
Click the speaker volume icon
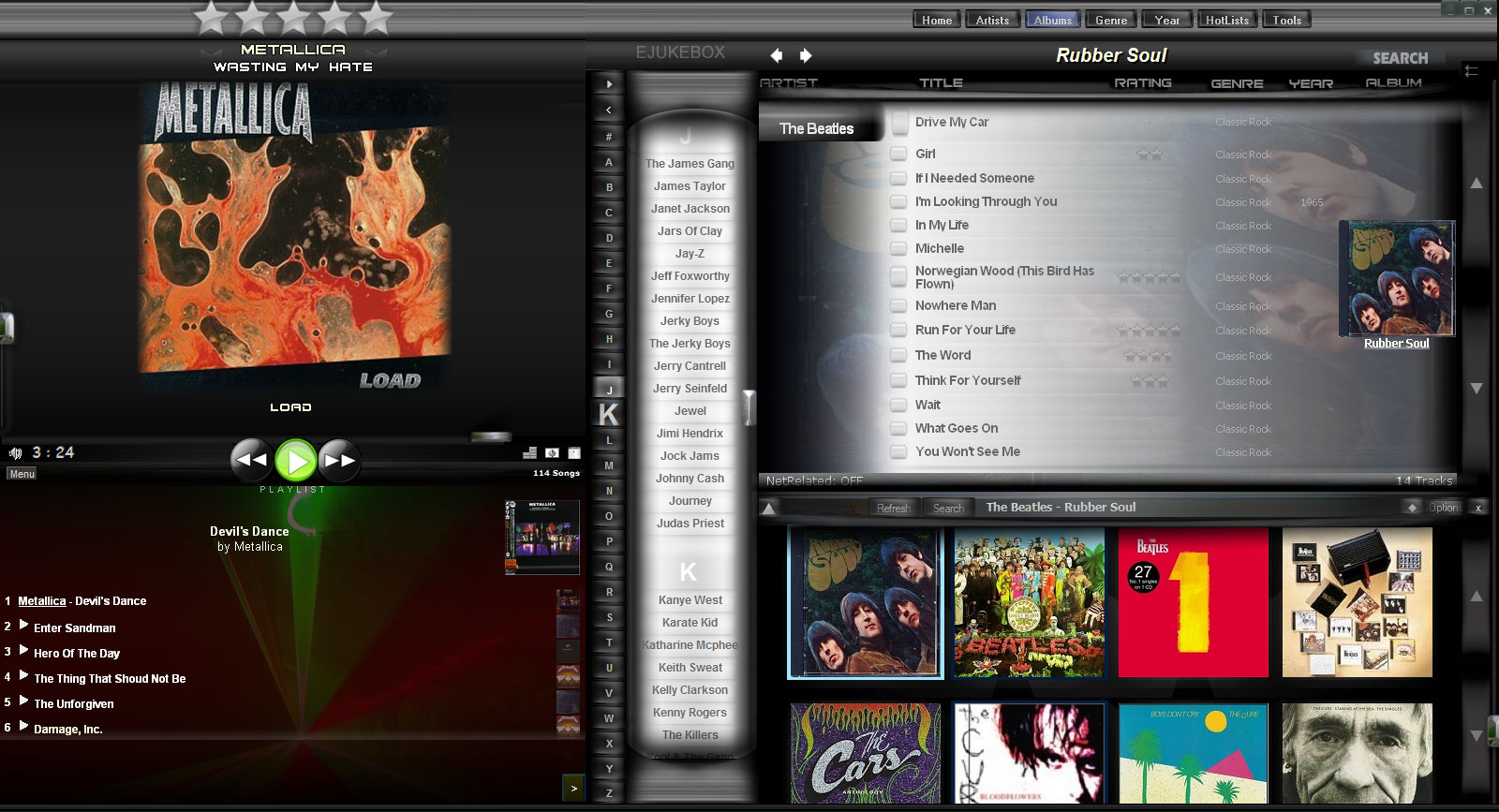[15, 452]
